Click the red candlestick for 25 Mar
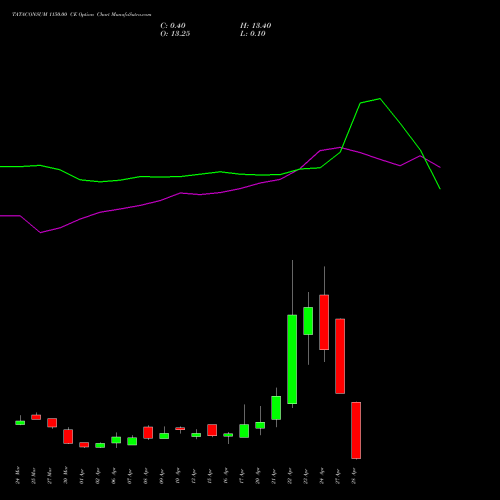This screenshot has height=500, width=500. [x=36, y=417]
